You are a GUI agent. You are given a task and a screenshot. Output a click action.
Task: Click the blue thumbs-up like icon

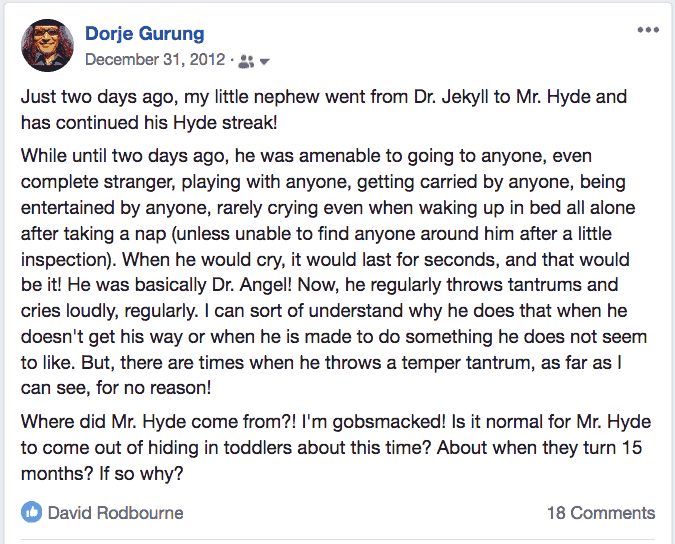tap(31, 512)
